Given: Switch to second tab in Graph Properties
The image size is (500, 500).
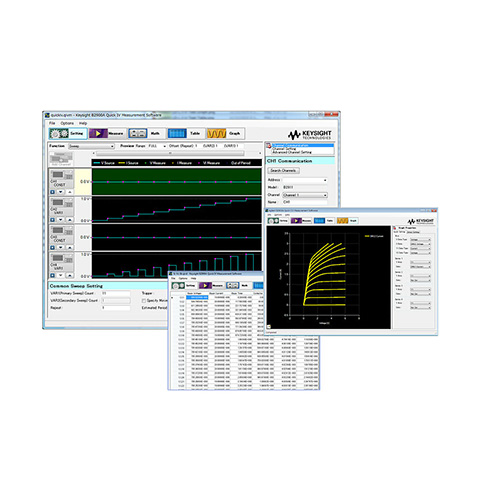Looking at the screenshot, I should tap(413, 232).
